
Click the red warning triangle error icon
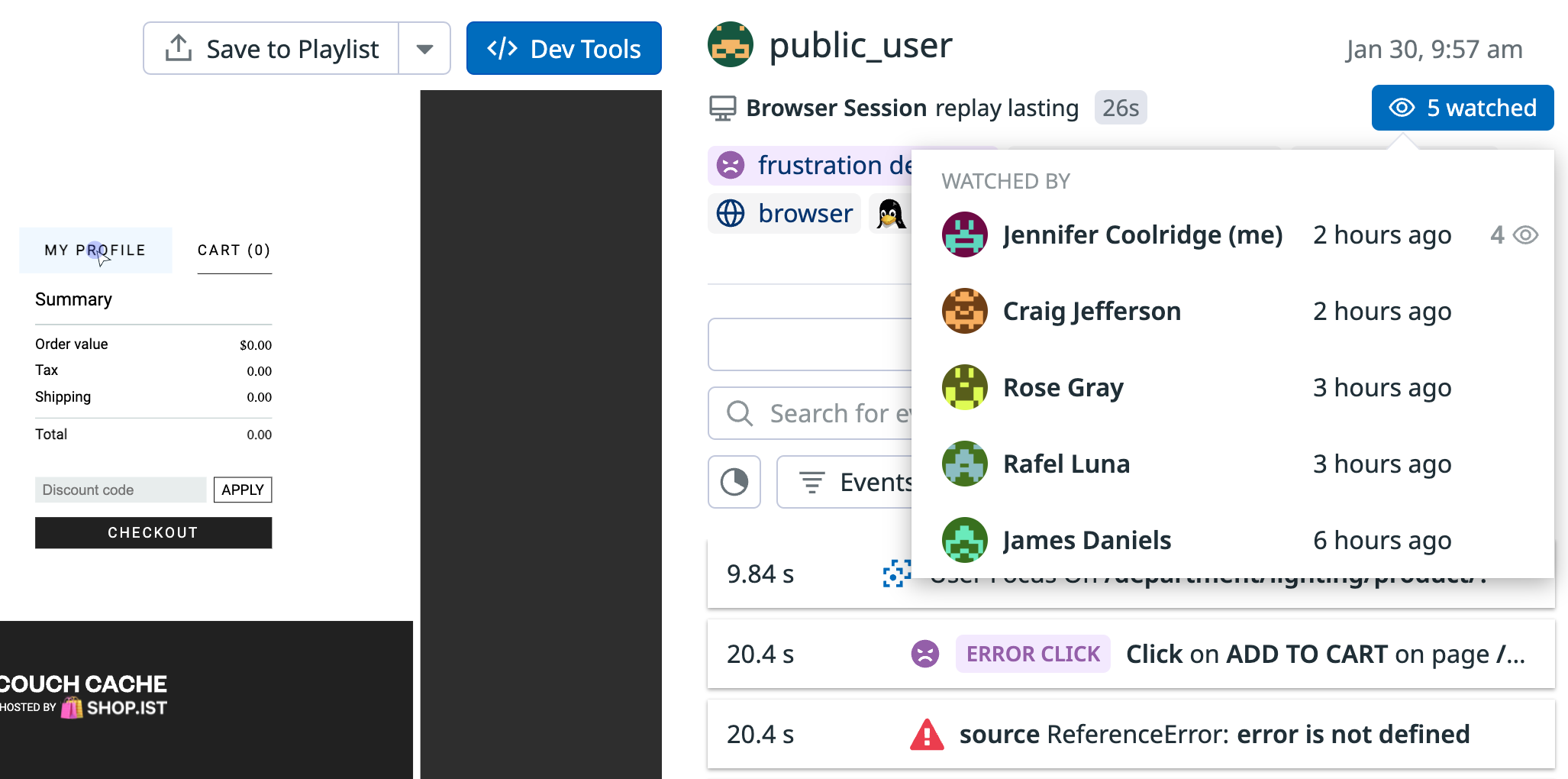(x=927, y=735)
